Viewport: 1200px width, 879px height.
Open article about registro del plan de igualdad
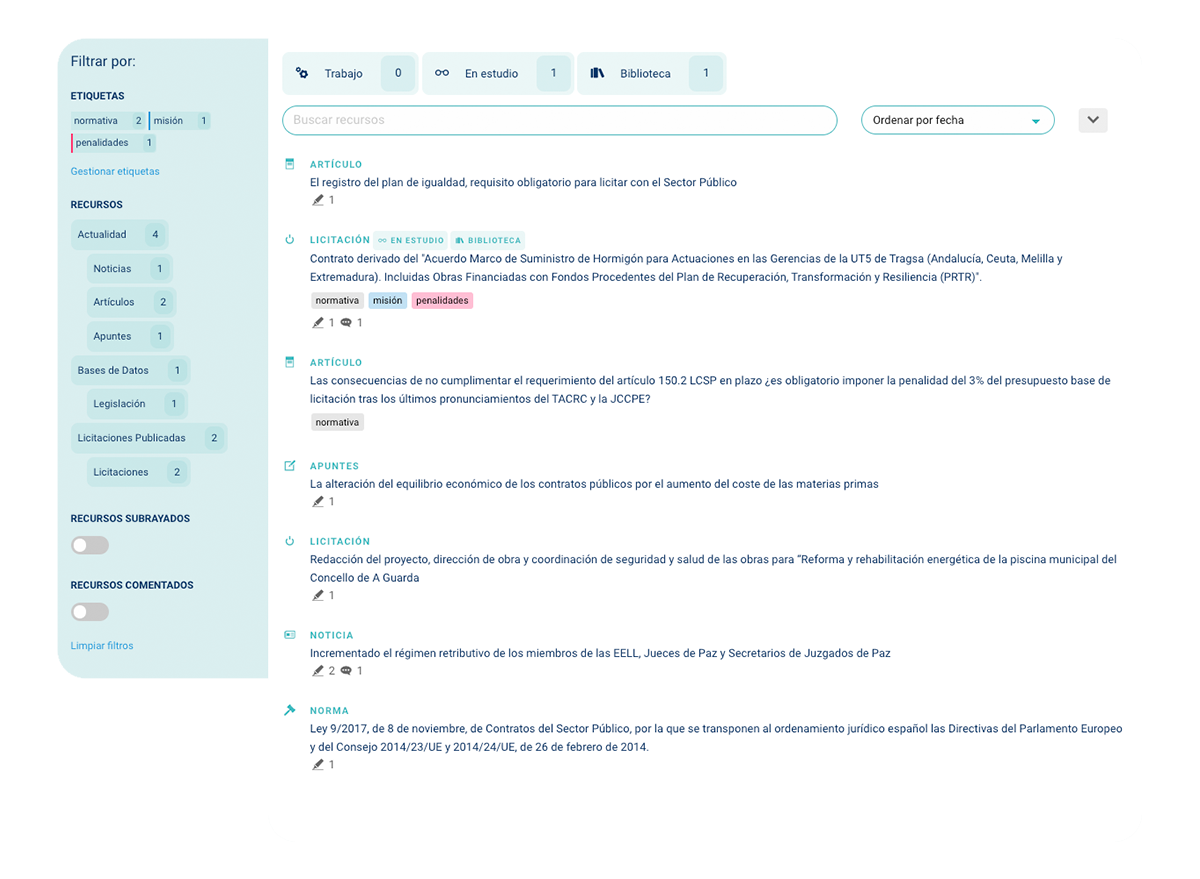coord(523,182)
